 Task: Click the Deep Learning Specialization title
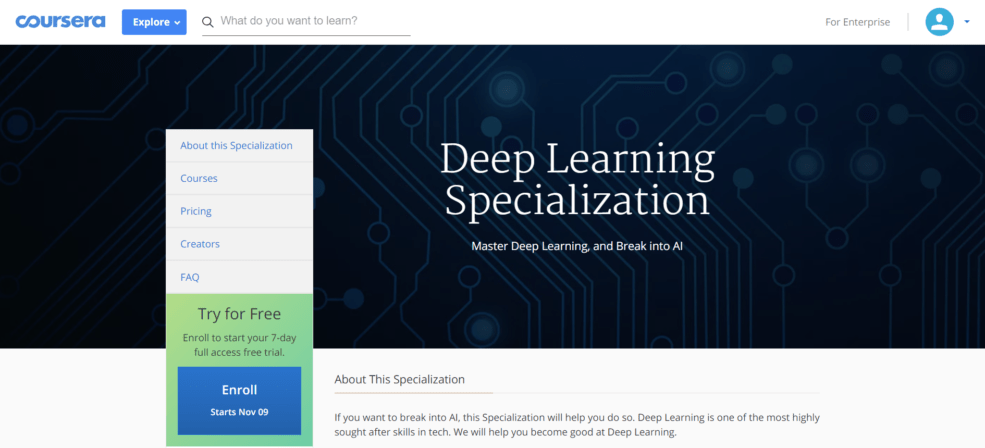click(x=577, y=180)
